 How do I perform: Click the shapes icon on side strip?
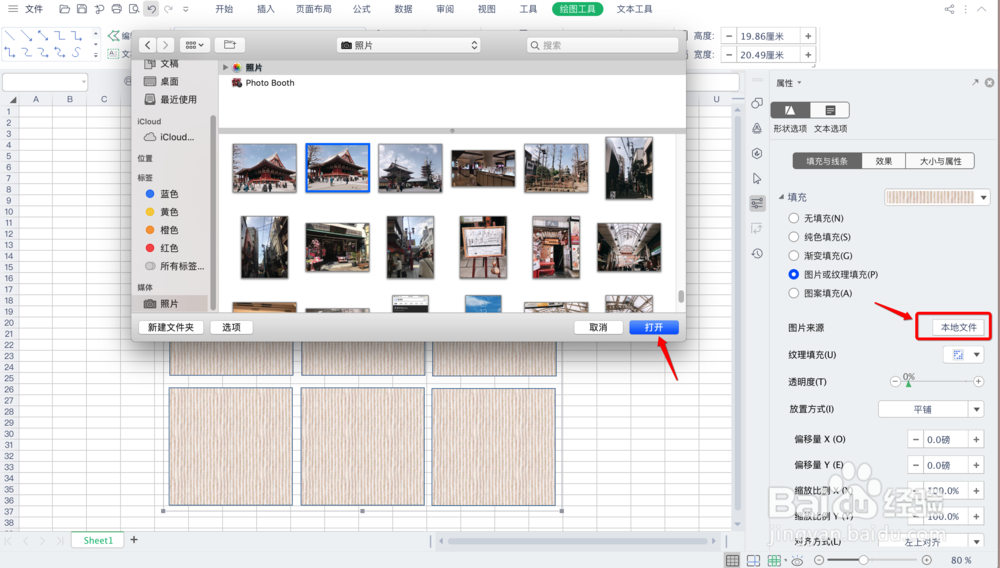pyautogui.click(x=757, y=103)
